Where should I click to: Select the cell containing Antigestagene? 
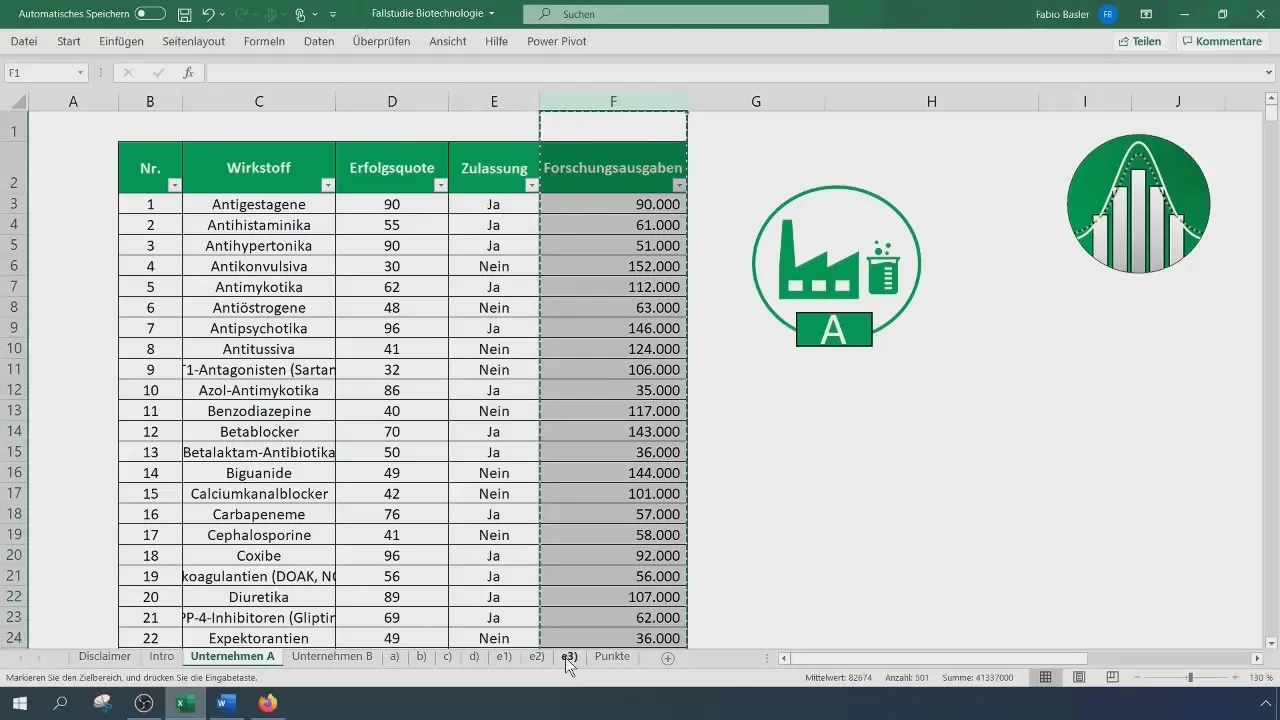[259, 204]
